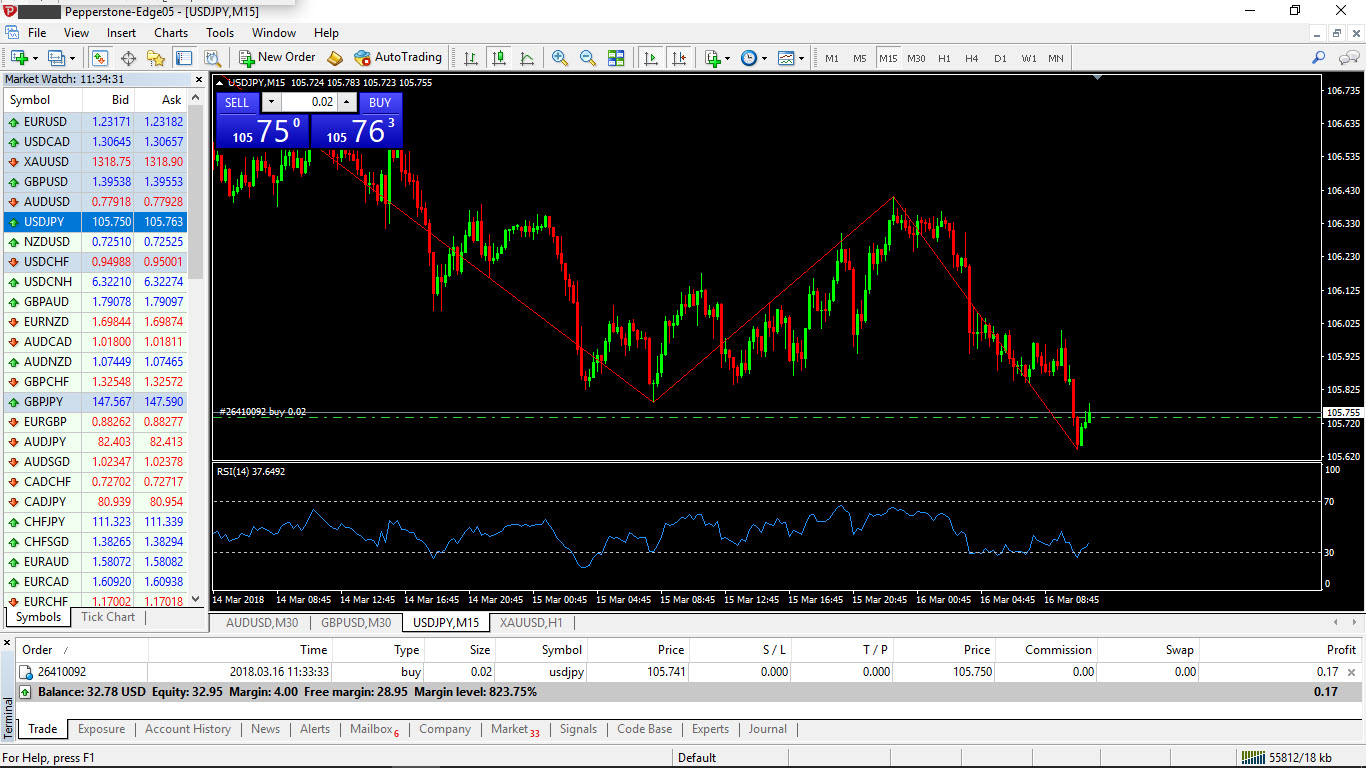Enable the AutoTrading button
1366x768 pixels.
click(x=398, y=58)
